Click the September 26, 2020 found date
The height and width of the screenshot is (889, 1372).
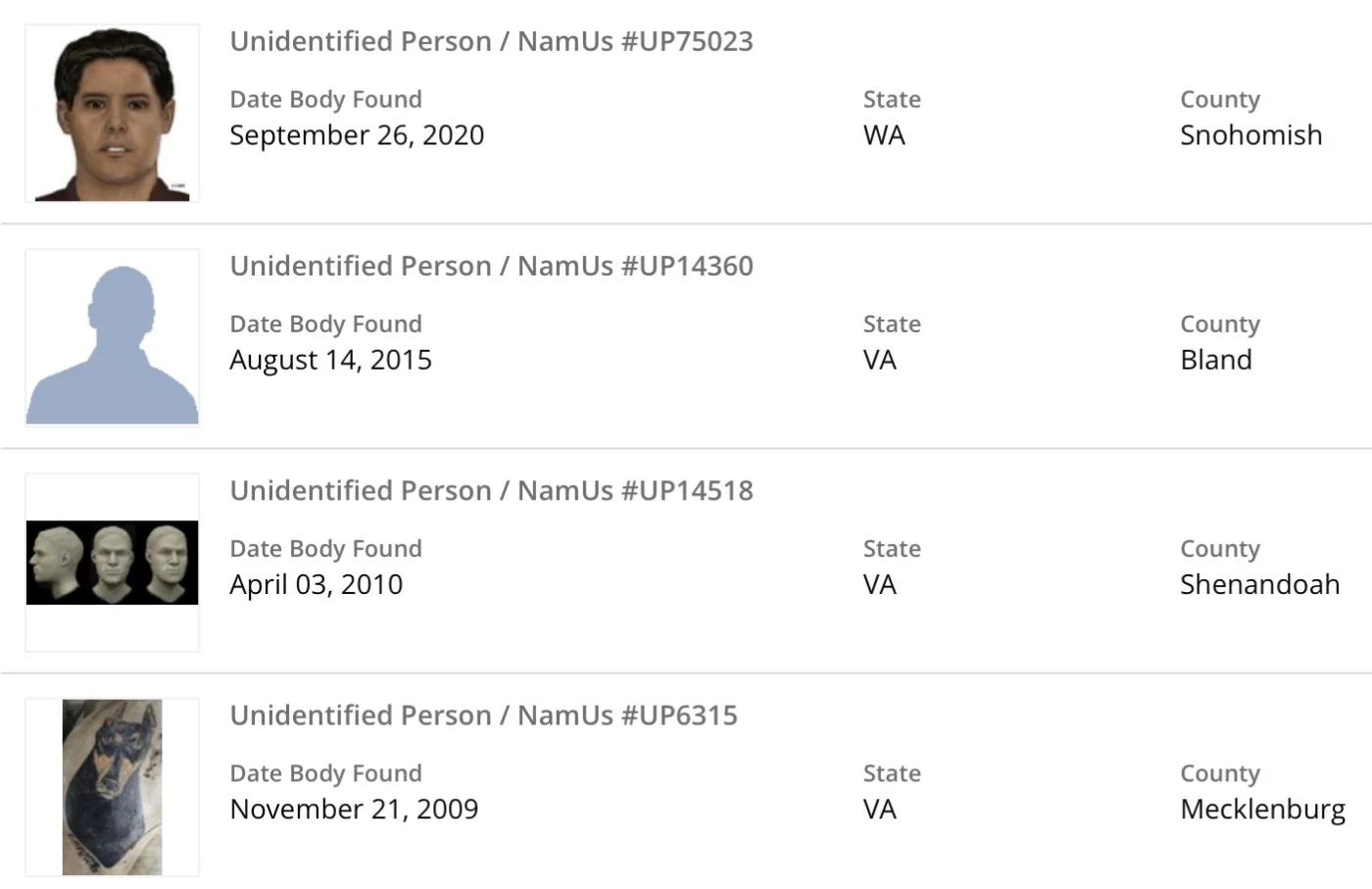click(x=357, y=135)
